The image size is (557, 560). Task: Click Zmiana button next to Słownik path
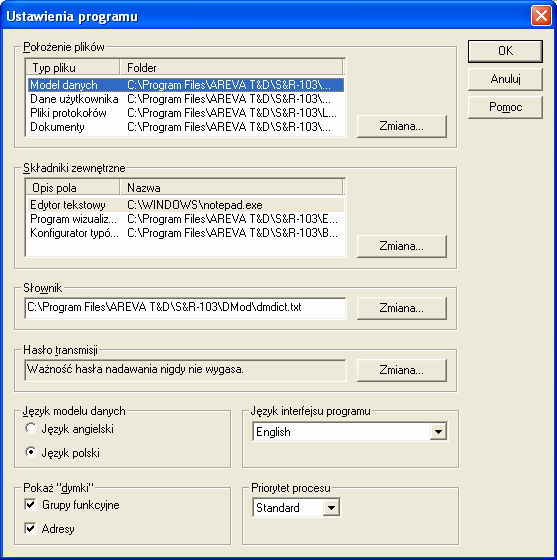(x=402, y=308)
